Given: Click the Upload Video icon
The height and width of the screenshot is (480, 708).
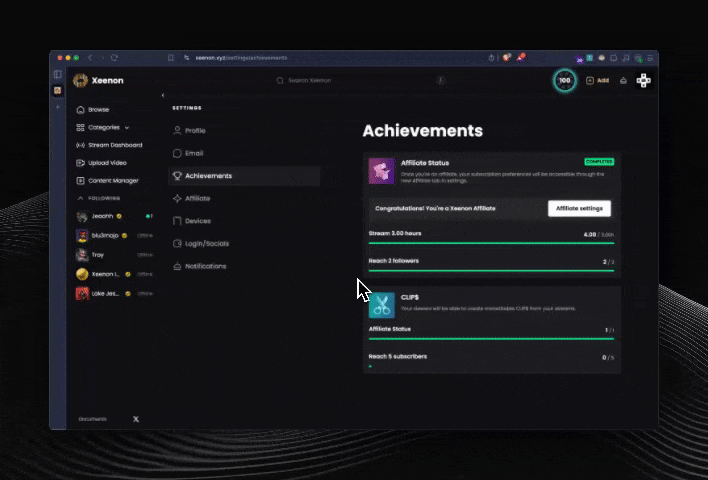Looking at the screenshot, I should pyautogui.click(x=80, y=163).
